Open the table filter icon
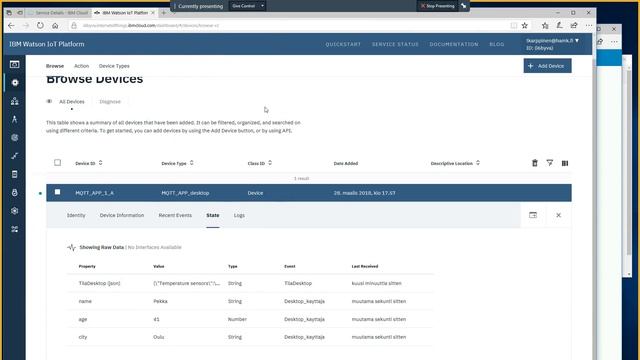The image size is (640, 360). click(550, 163)
